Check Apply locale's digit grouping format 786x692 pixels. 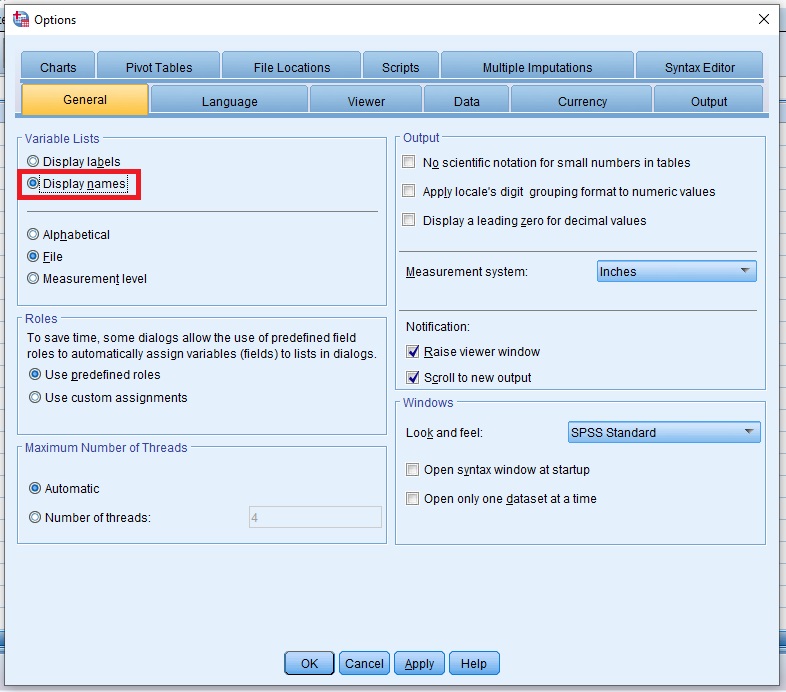click(x=409, y=191)
